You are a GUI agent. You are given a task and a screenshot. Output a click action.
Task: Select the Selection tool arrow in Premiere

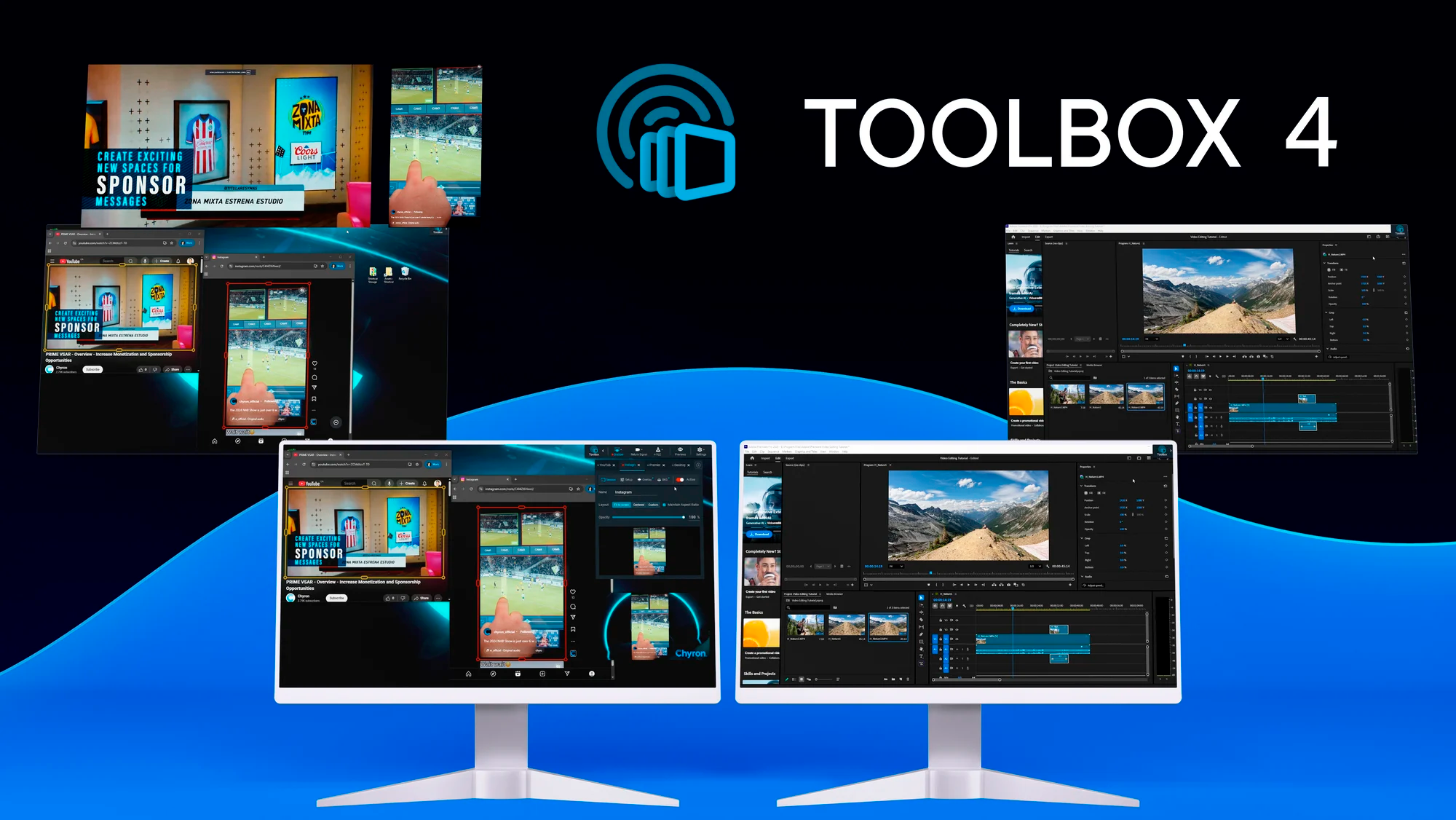click(x=922, y=597)
